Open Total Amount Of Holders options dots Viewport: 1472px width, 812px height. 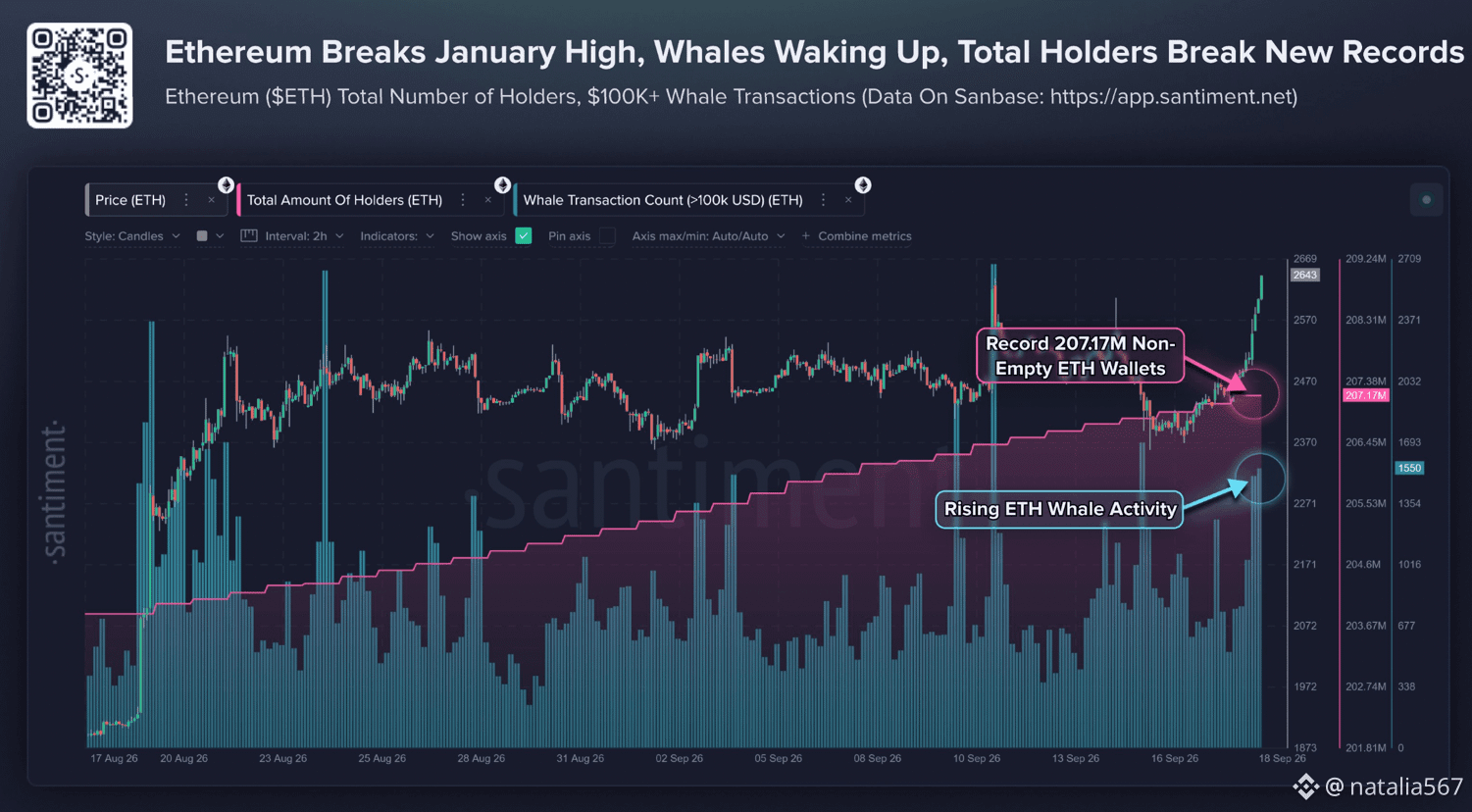click(x=463, y=200)
